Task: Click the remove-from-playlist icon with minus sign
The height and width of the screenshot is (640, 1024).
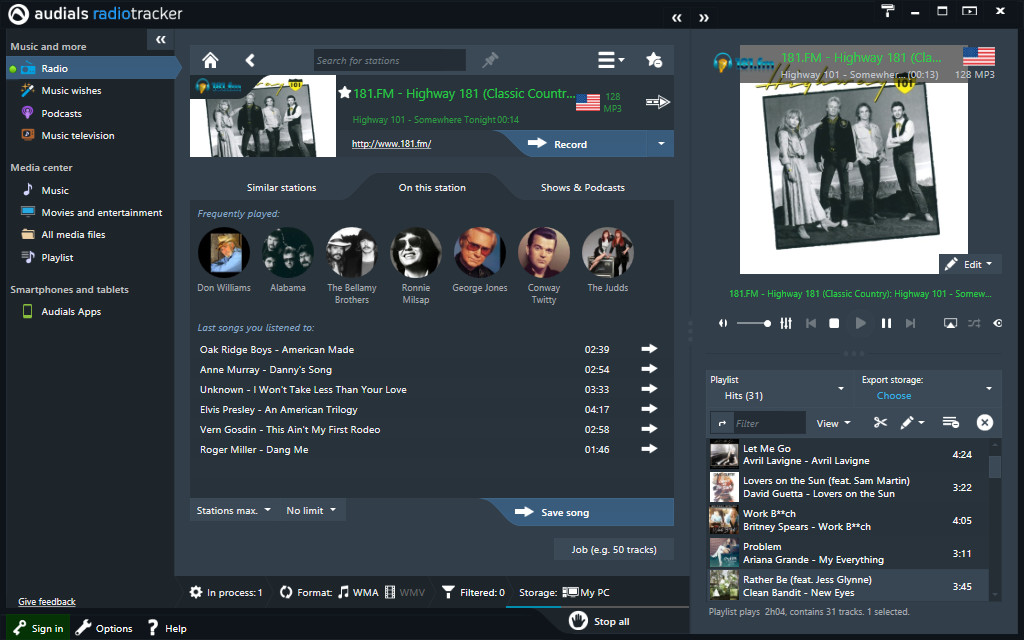Action: 951,423
